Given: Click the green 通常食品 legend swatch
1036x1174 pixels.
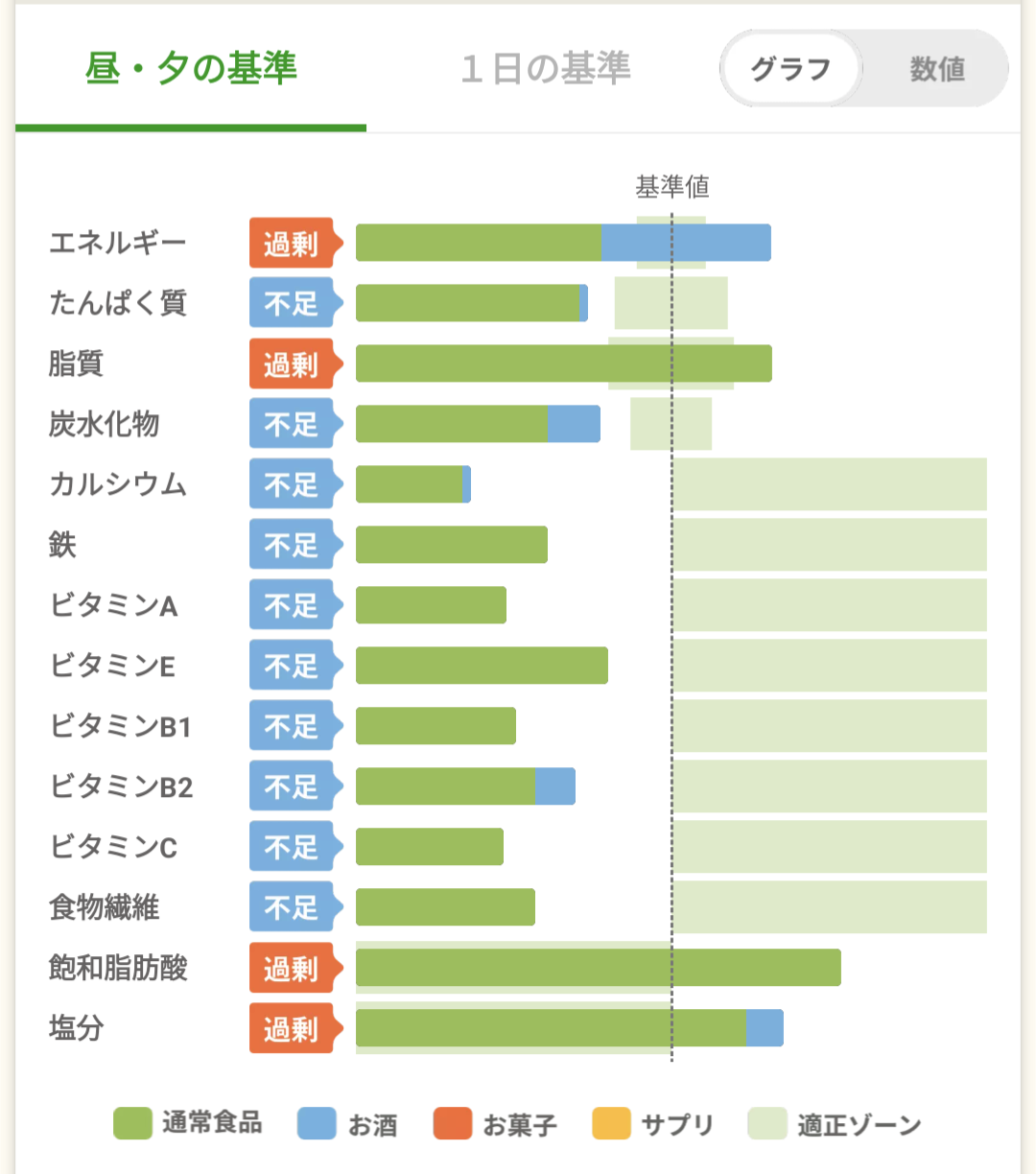Looking at the screenshot, I should coord(132,1123).
